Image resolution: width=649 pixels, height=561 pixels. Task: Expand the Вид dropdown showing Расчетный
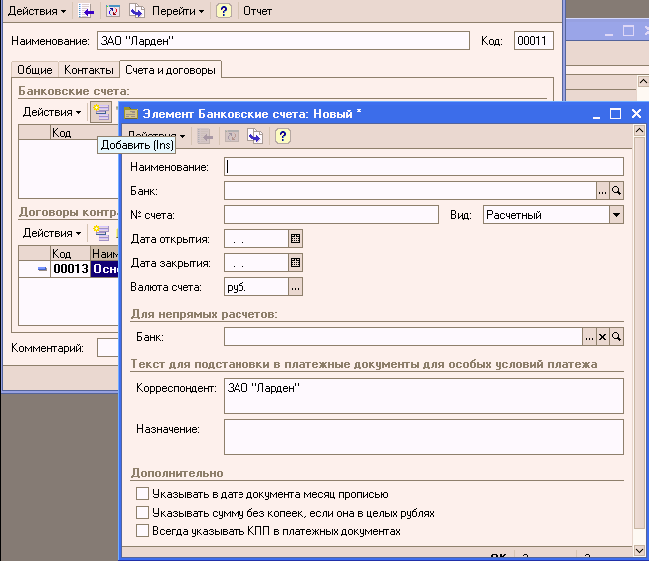pos(616,214)
